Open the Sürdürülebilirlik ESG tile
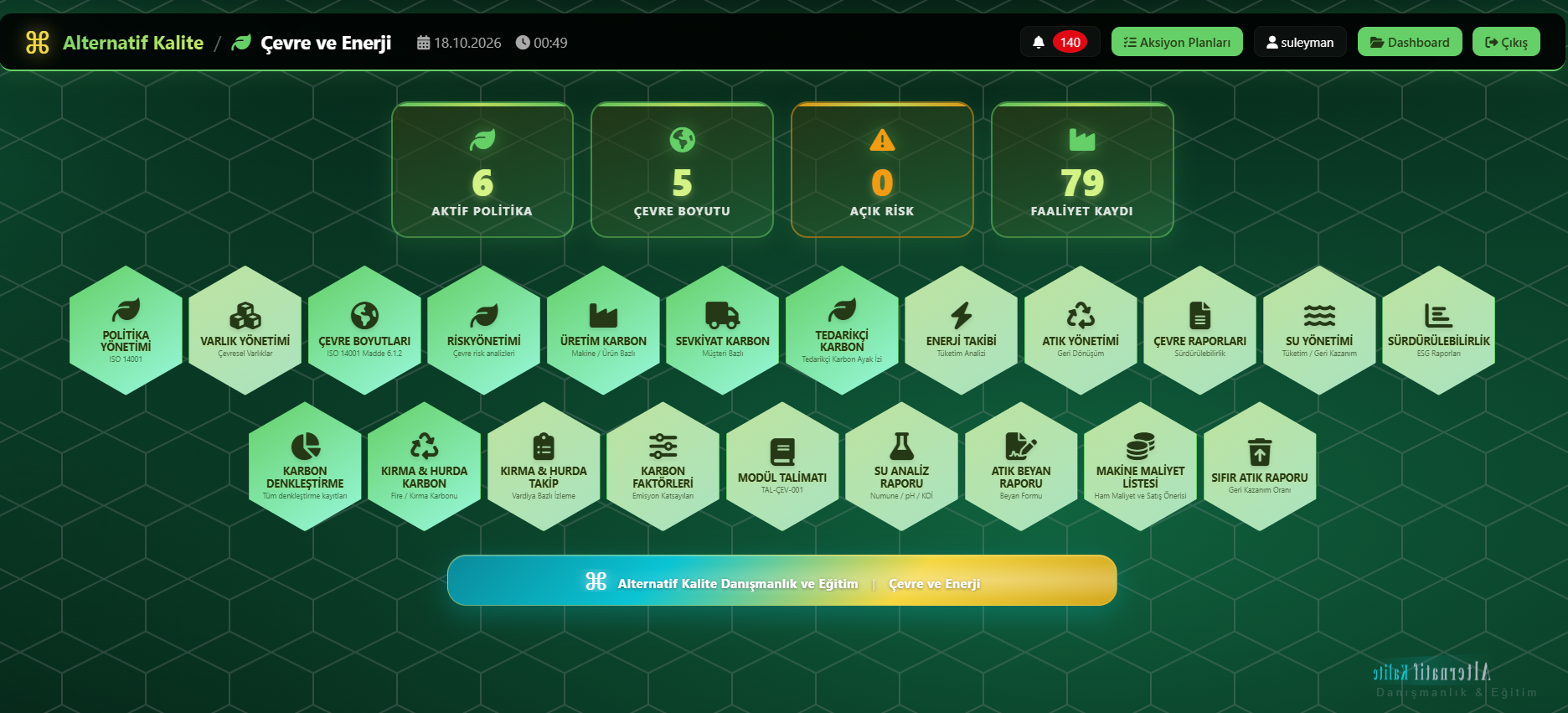 (x=1439, y=330)
